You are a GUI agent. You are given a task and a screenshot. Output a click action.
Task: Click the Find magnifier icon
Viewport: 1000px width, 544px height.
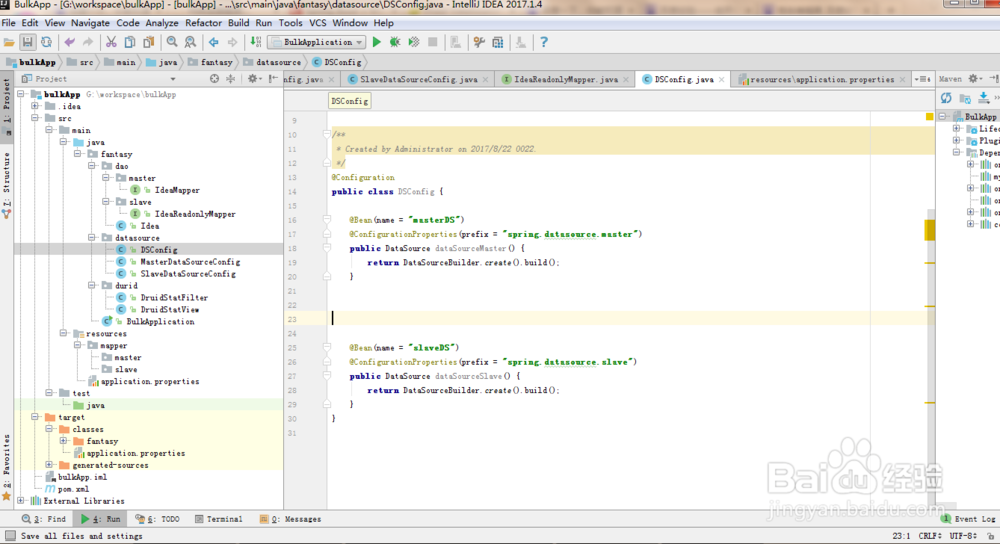click(172, 42)
